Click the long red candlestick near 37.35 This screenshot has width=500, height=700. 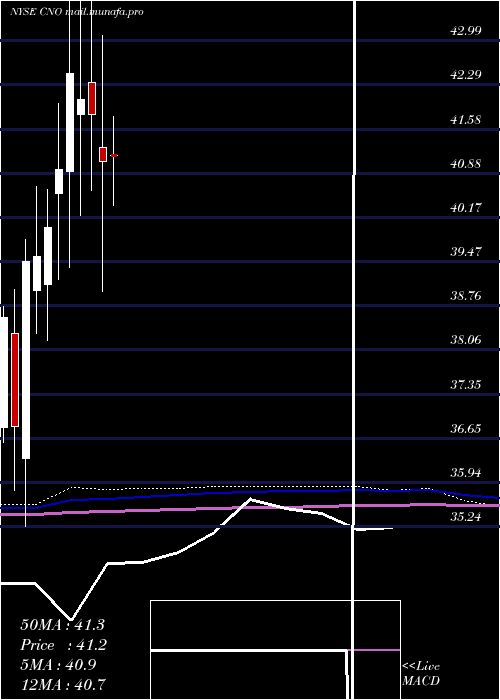tap(15, 380)
